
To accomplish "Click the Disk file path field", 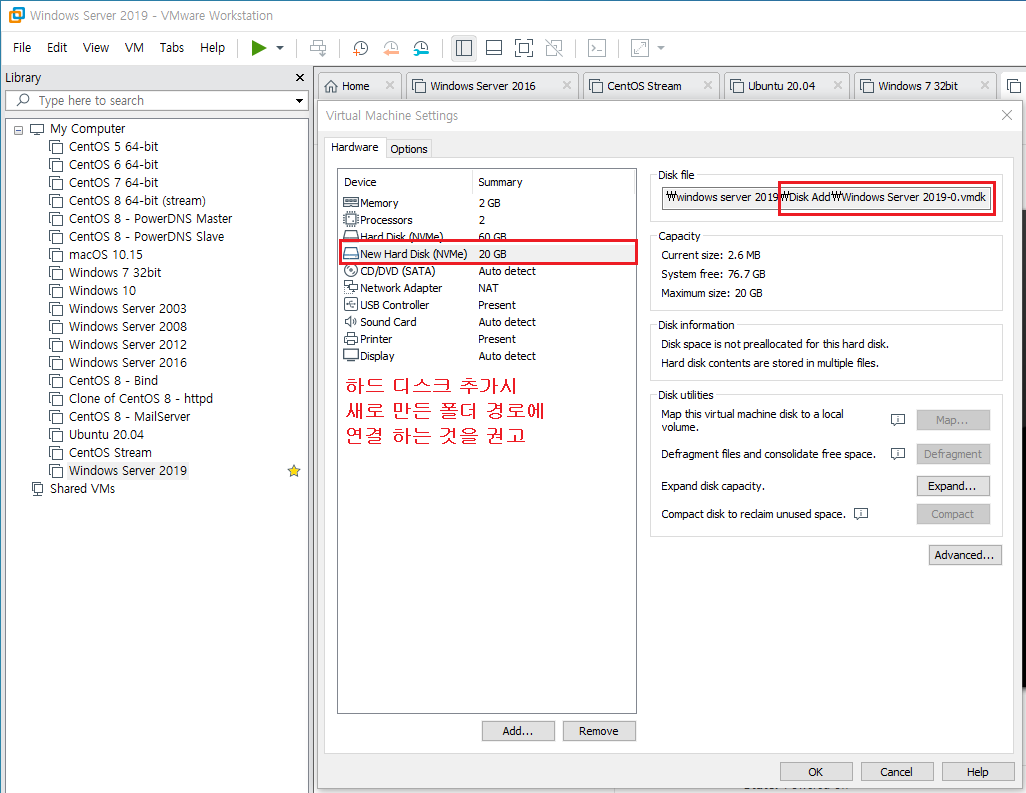I will (826, 198).
